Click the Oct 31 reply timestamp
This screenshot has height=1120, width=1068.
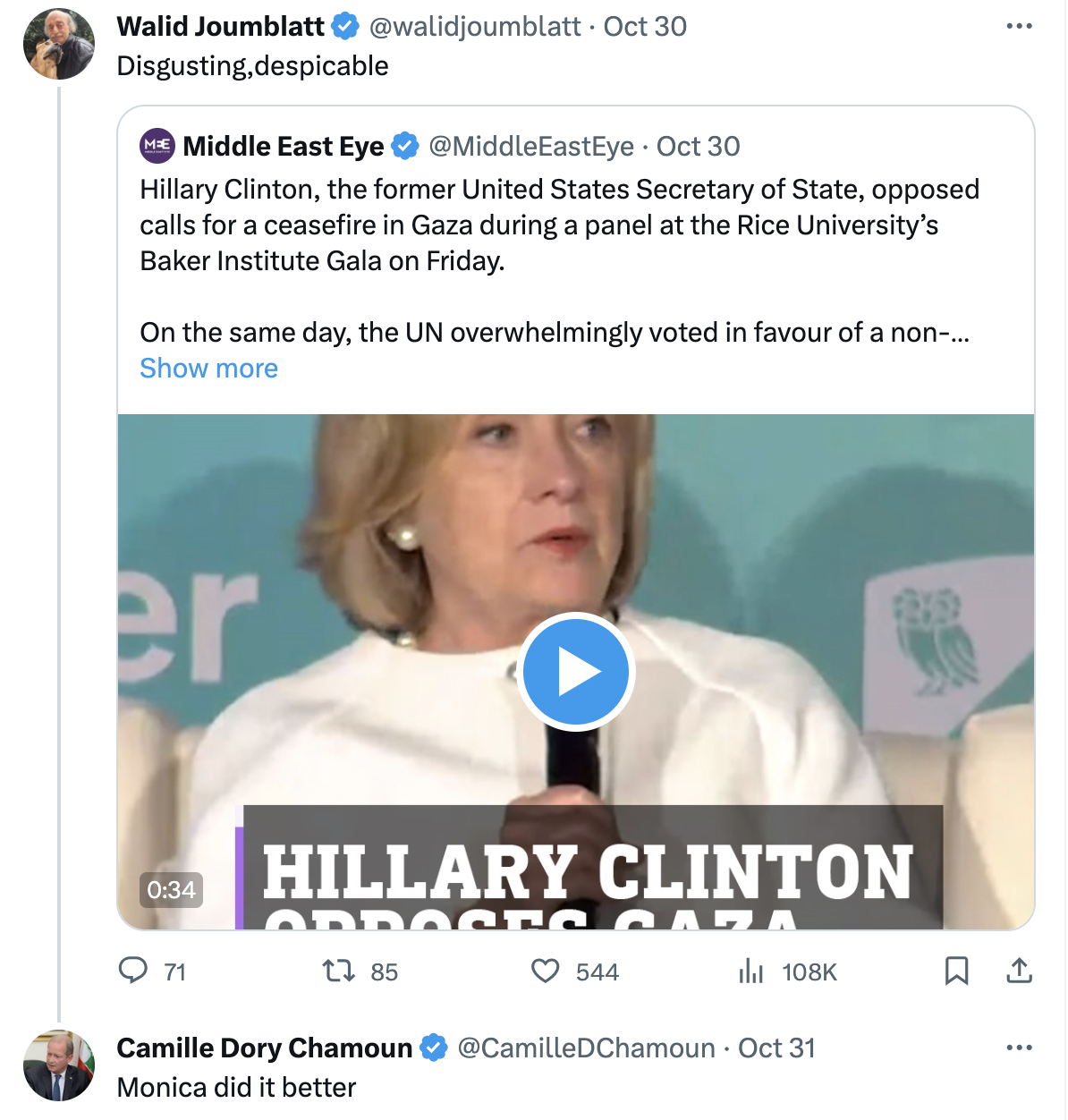pos(776,1048)
